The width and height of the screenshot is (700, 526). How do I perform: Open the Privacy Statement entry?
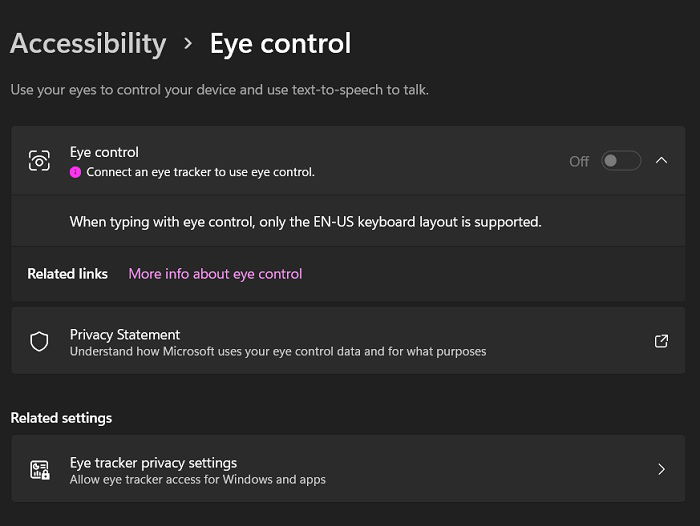pyautogui.click(x=348, y=341)
